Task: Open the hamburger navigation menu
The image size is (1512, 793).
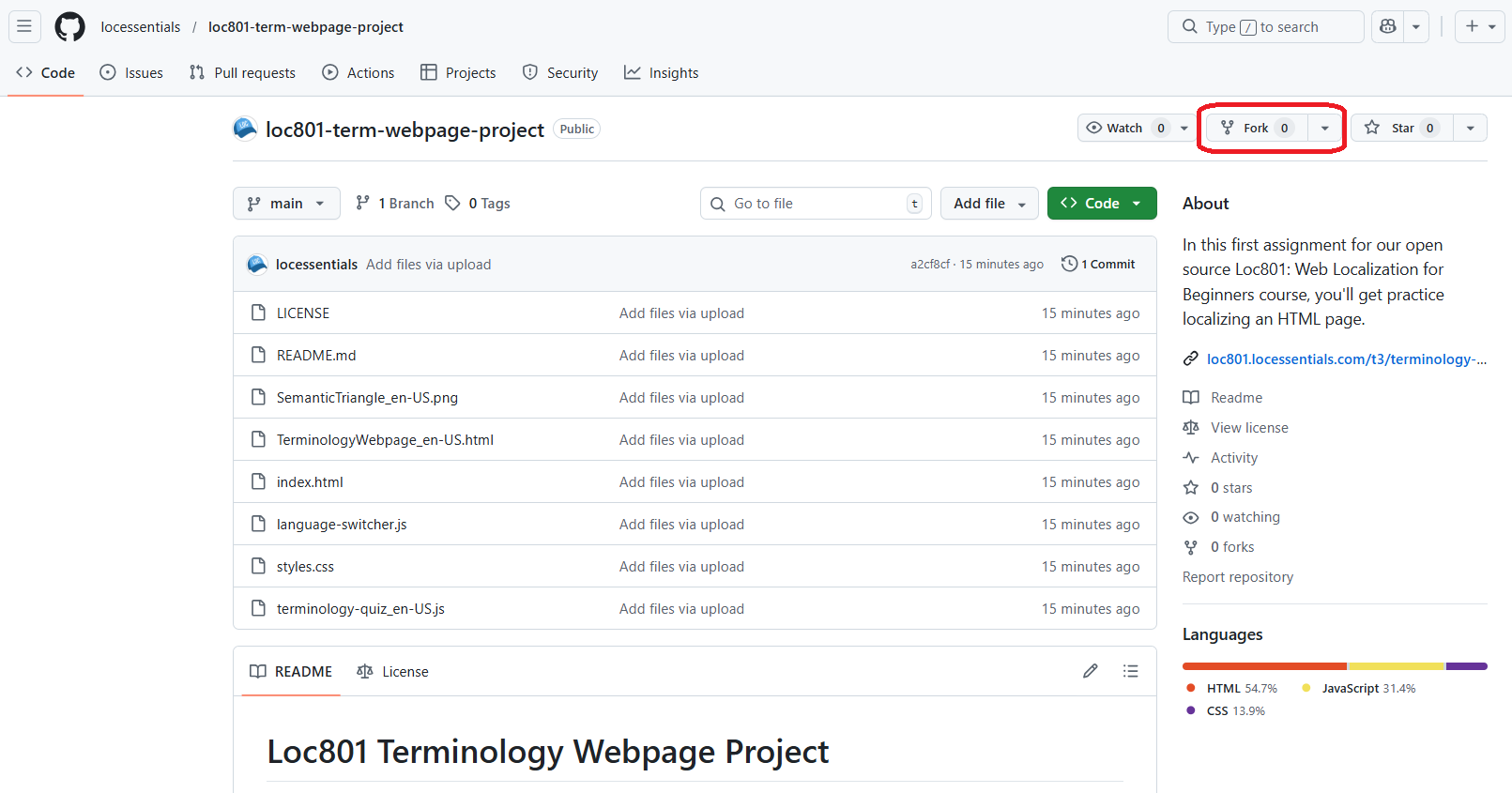Action: point(24,26)
